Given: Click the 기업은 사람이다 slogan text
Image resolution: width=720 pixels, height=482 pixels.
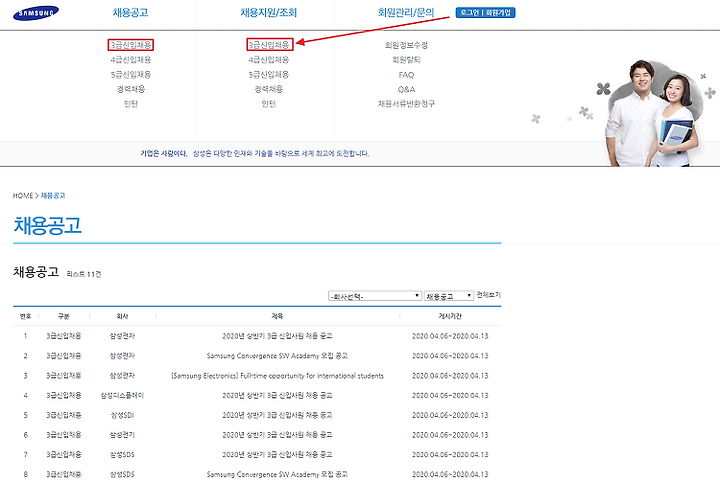Looking at the screenshot, I should click(164, 153).
